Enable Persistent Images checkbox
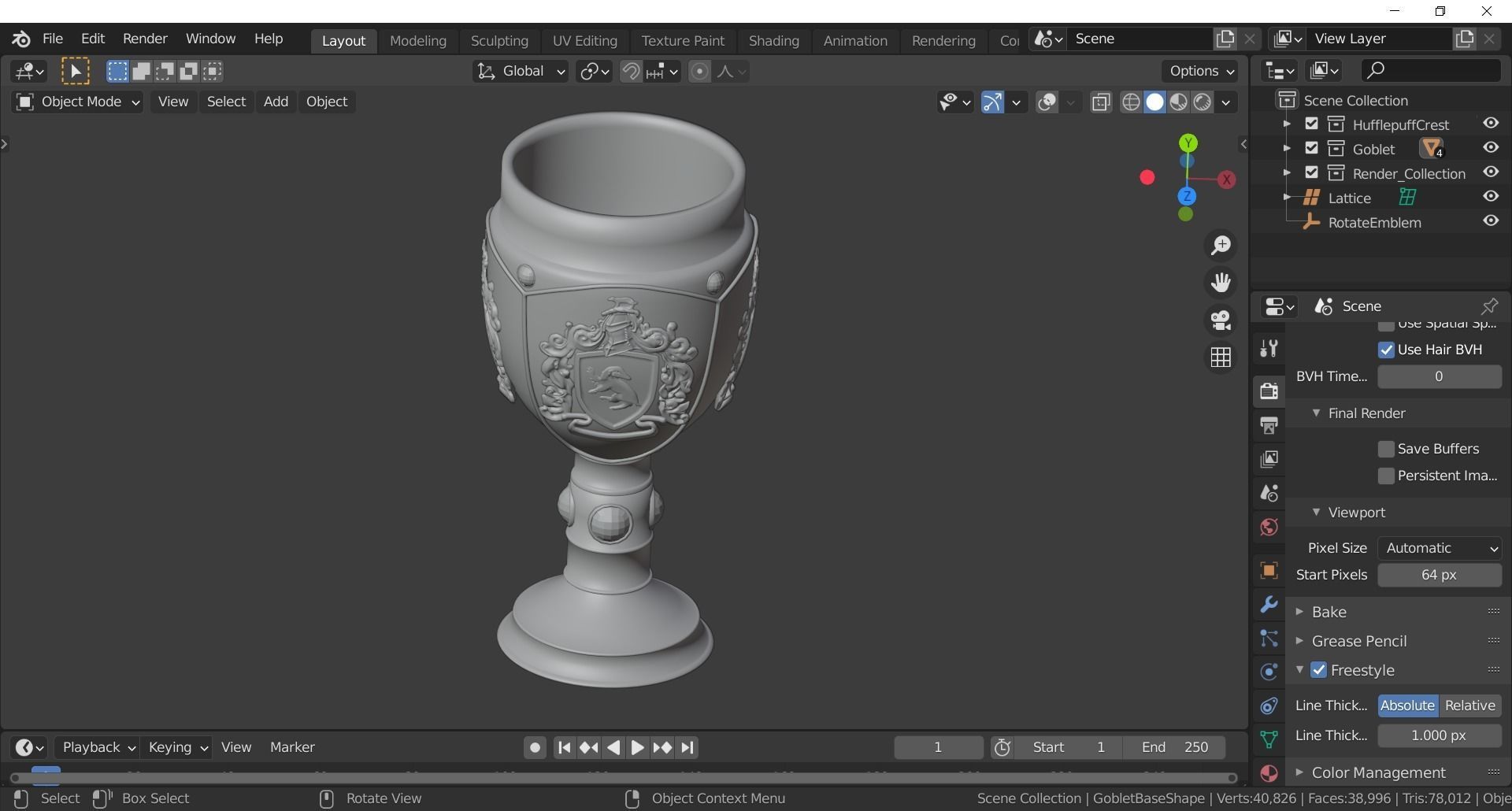1512x811 pixels. [x=1386, y=476]
